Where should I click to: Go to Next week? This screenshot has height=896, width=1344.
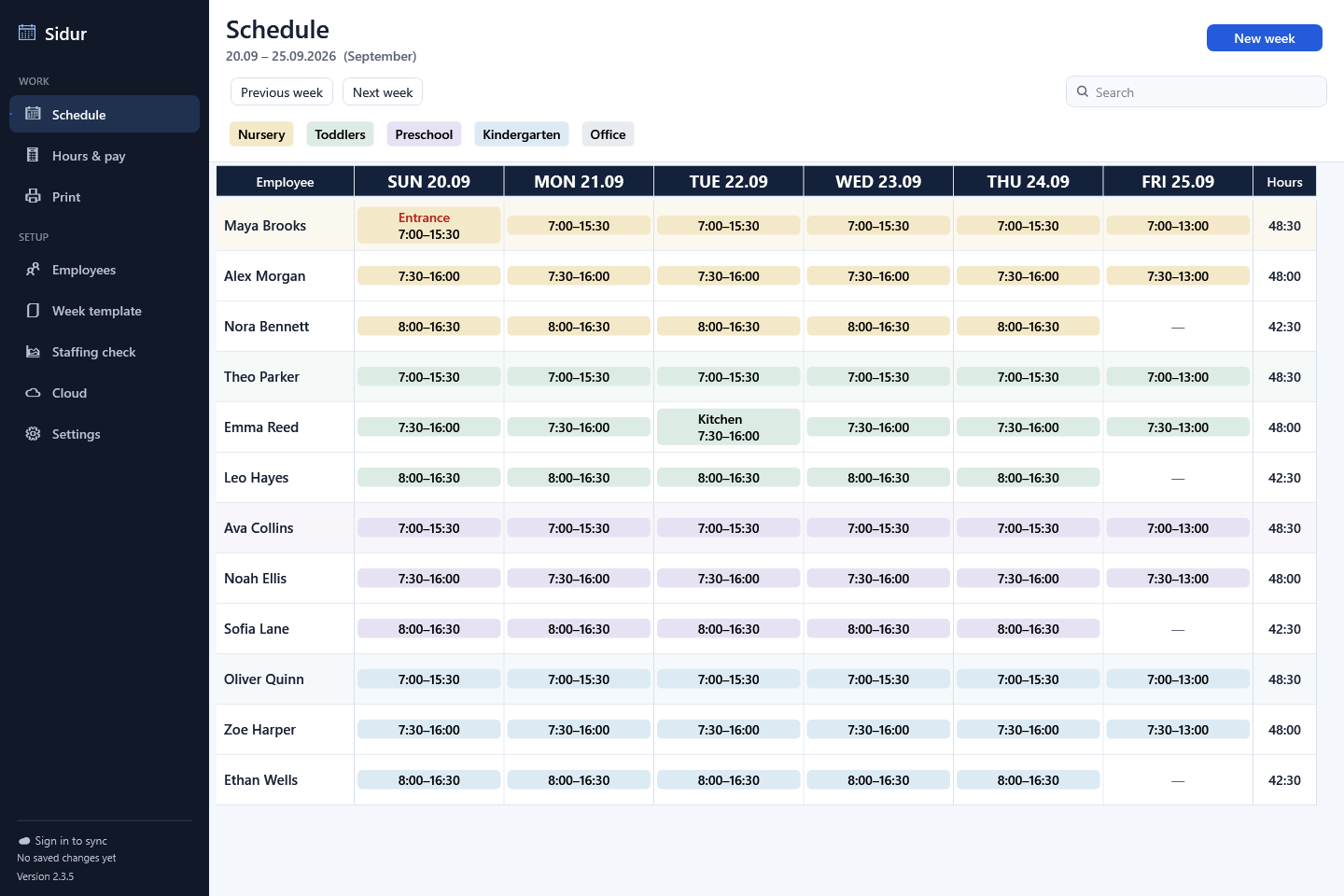click(383, 91)
